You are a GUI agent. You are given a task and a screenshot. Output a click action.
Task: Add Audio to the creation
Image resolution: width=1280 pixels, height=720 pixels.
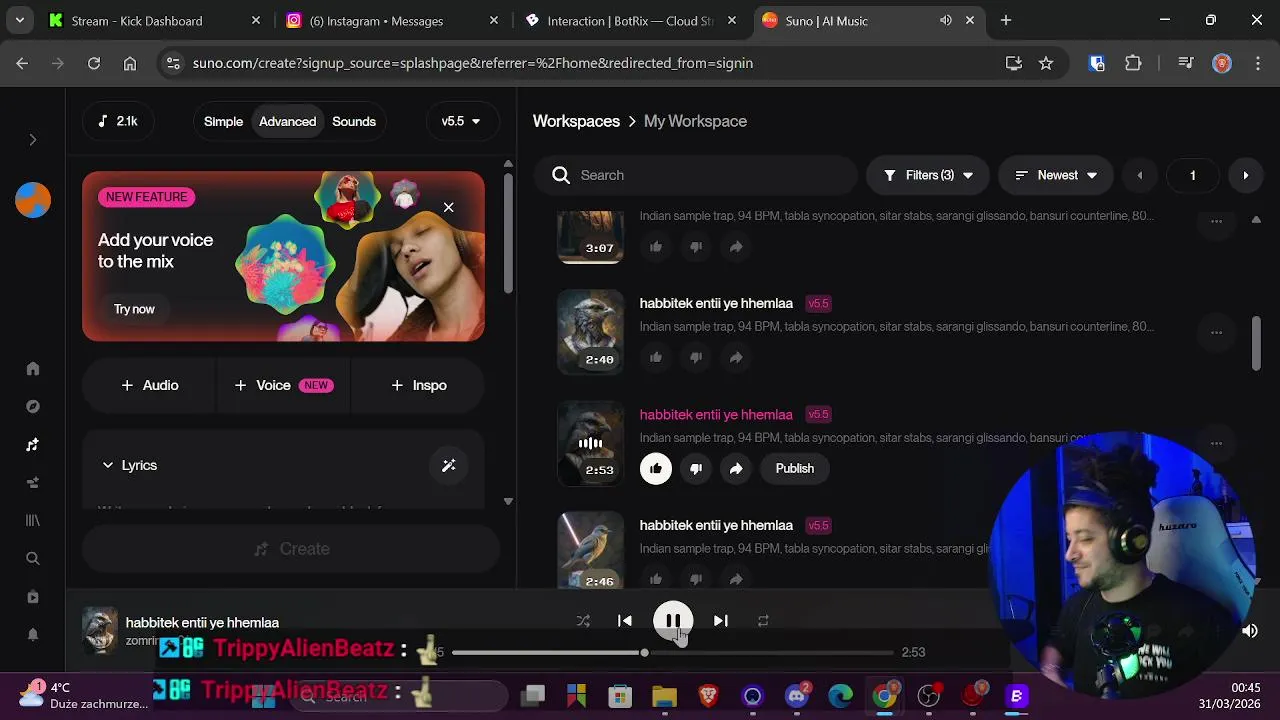(149, 385)
